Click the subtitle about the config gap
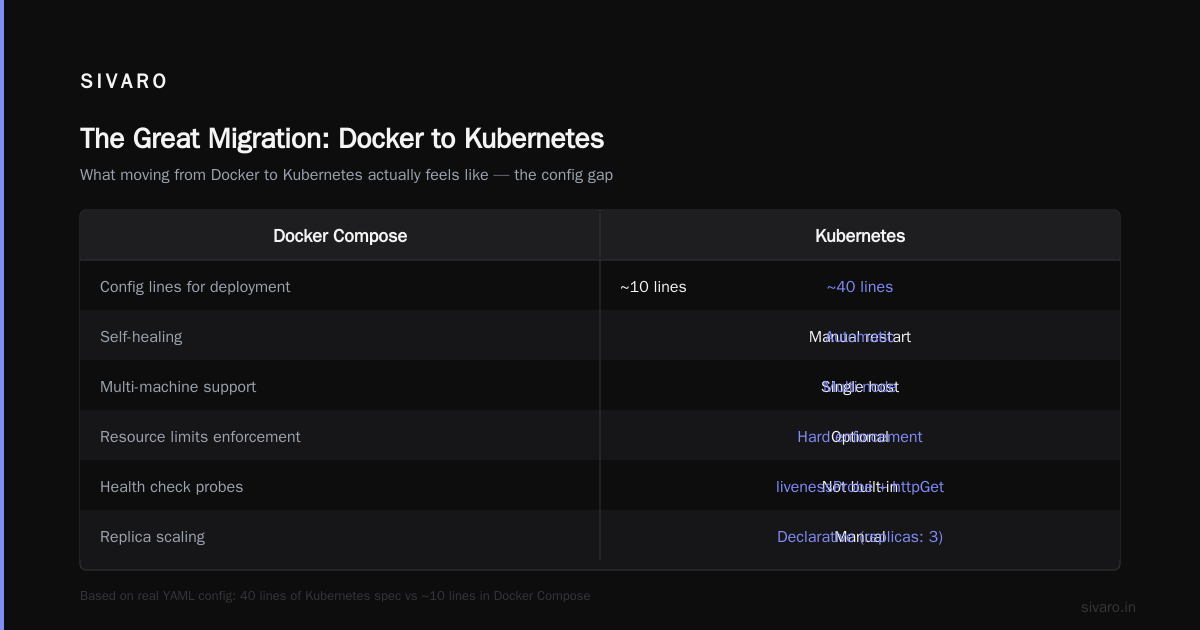The height and width of the screenshot is (630, 1200). 346,175
